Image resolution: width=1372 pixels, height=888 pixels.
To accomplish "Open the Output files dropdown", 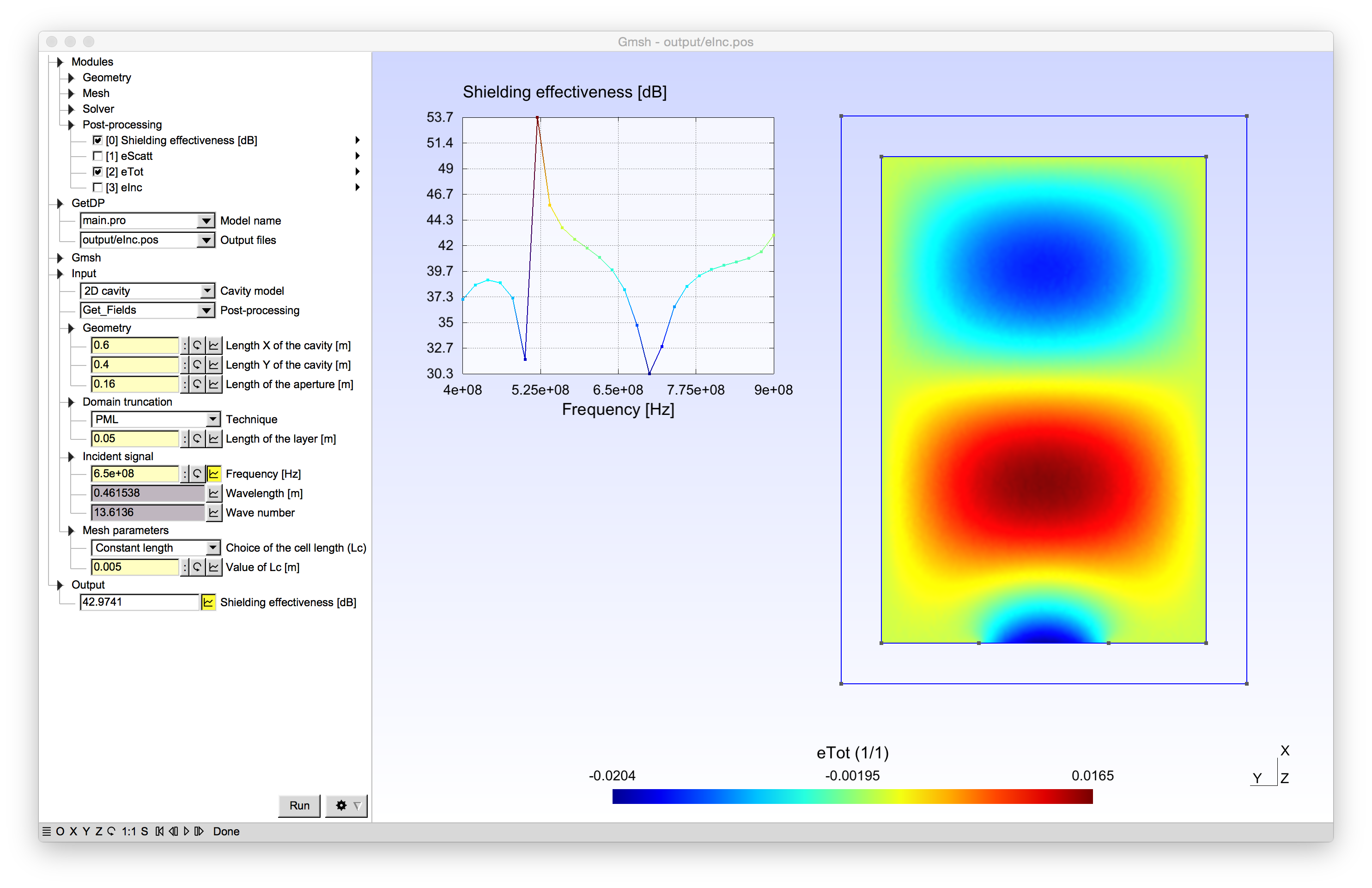I will pyautogui.click(x=147, y=240).
